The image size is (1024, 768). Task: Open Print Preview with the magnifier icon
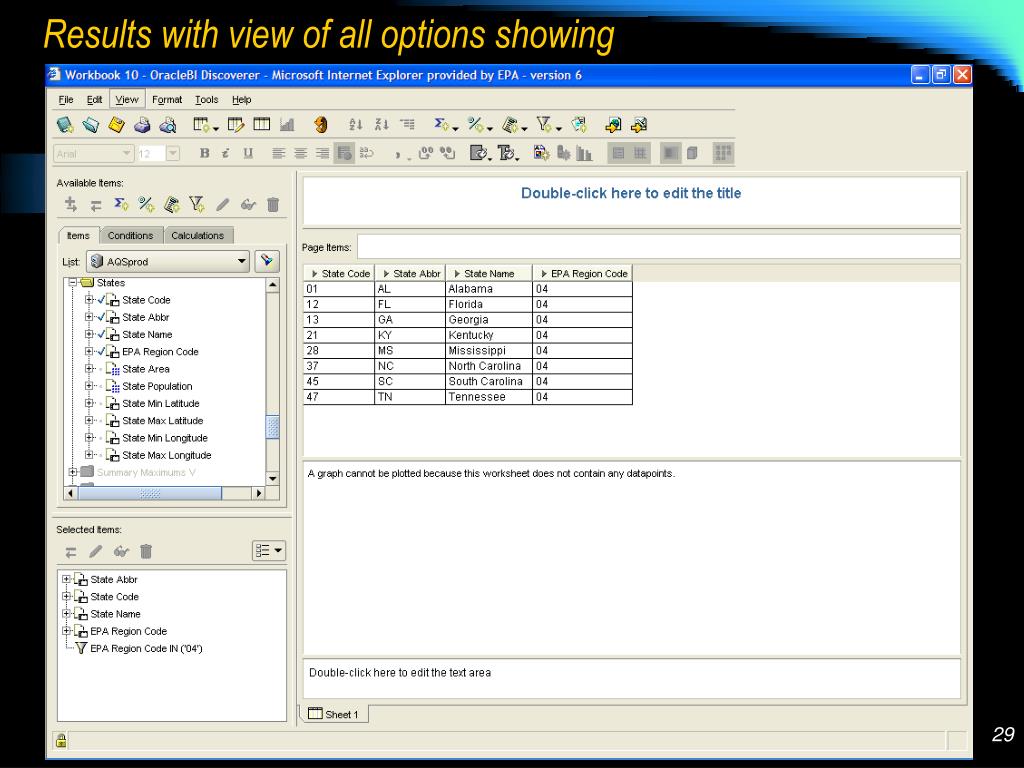coord(168,125)
